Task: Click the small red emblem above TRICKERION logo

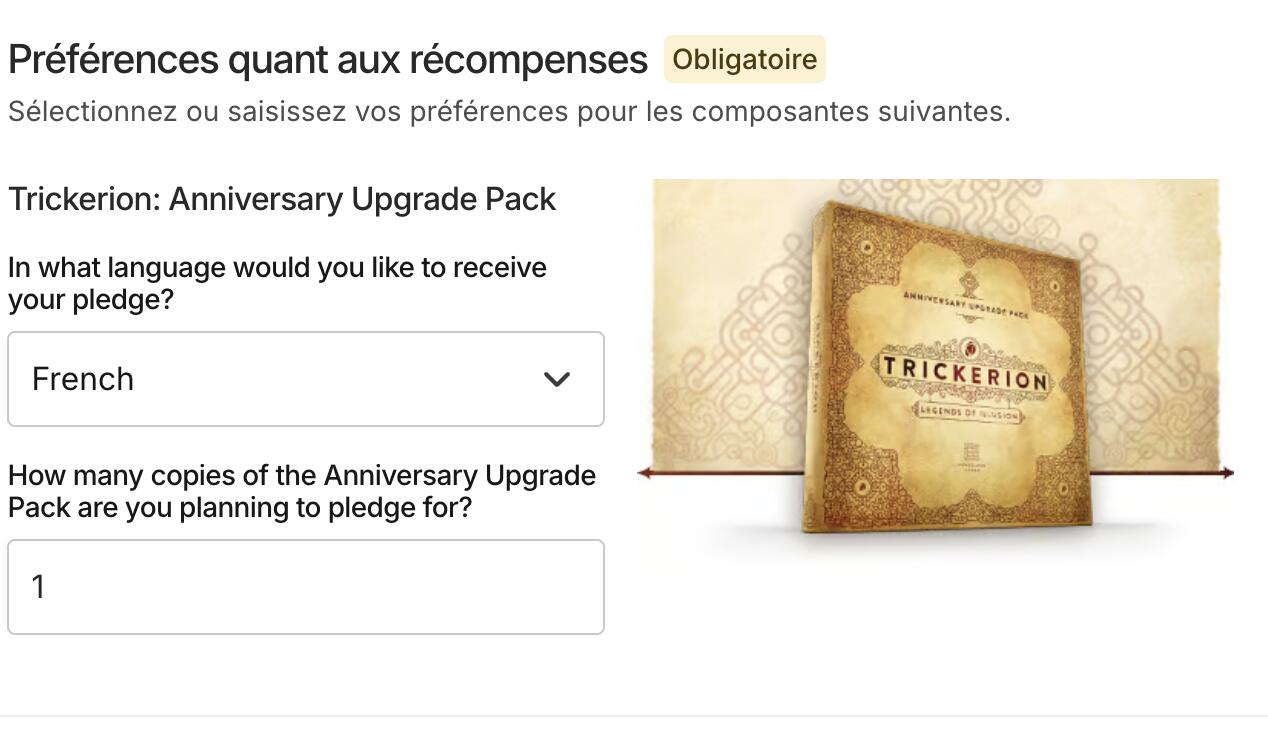Action: [x=968, y=347]
